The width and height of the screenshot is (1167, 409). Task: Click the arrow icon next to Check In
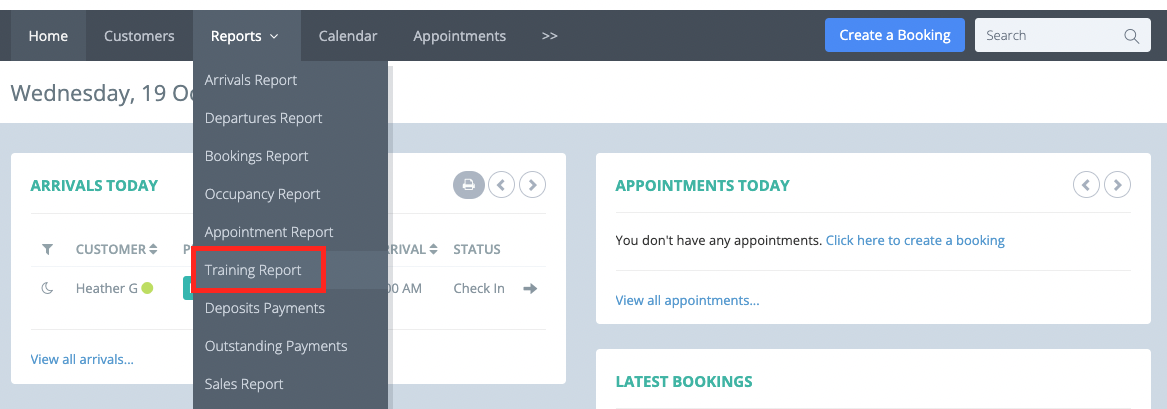click(x=530, y=289)
